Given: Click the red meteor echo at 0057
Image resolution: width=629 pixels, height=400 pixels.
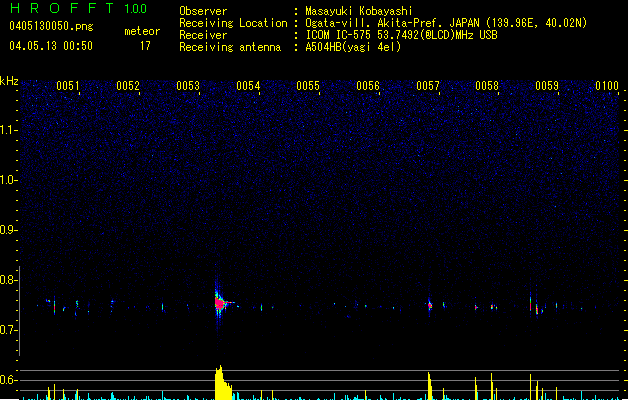Looking at the screenshot, I should click(430, 305).
